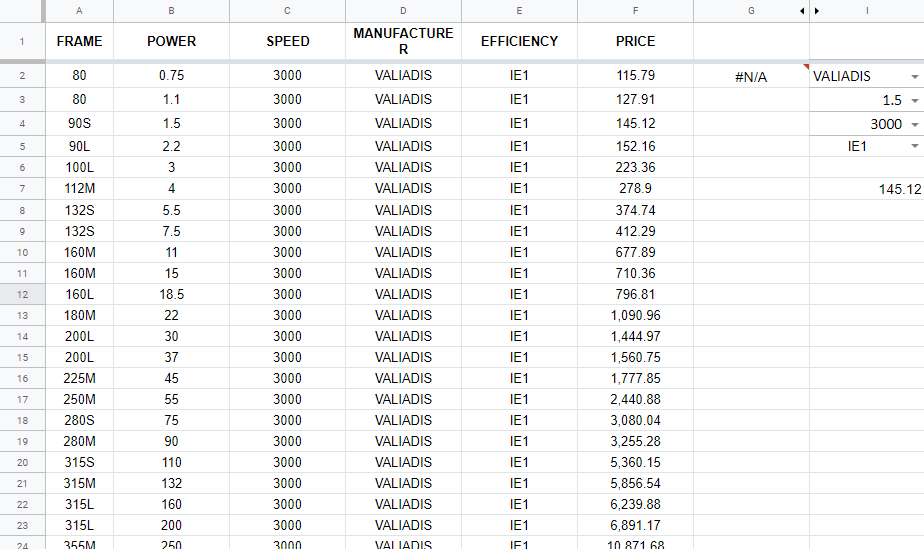Select power cell 110
Screen dimensions: 924x549
pyautogui.click(x=171, y=462)
